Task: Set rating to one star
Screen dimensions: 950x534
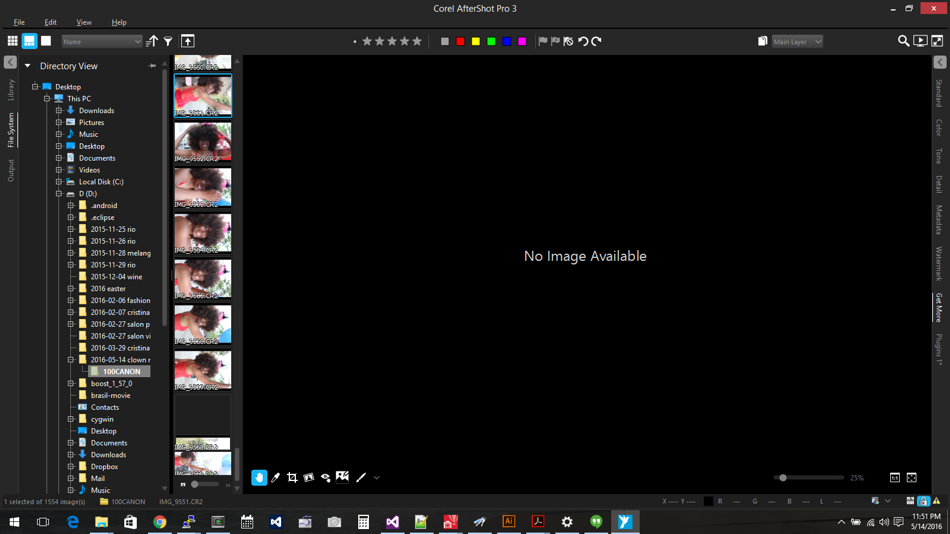Action: click(x=367, y=41)
